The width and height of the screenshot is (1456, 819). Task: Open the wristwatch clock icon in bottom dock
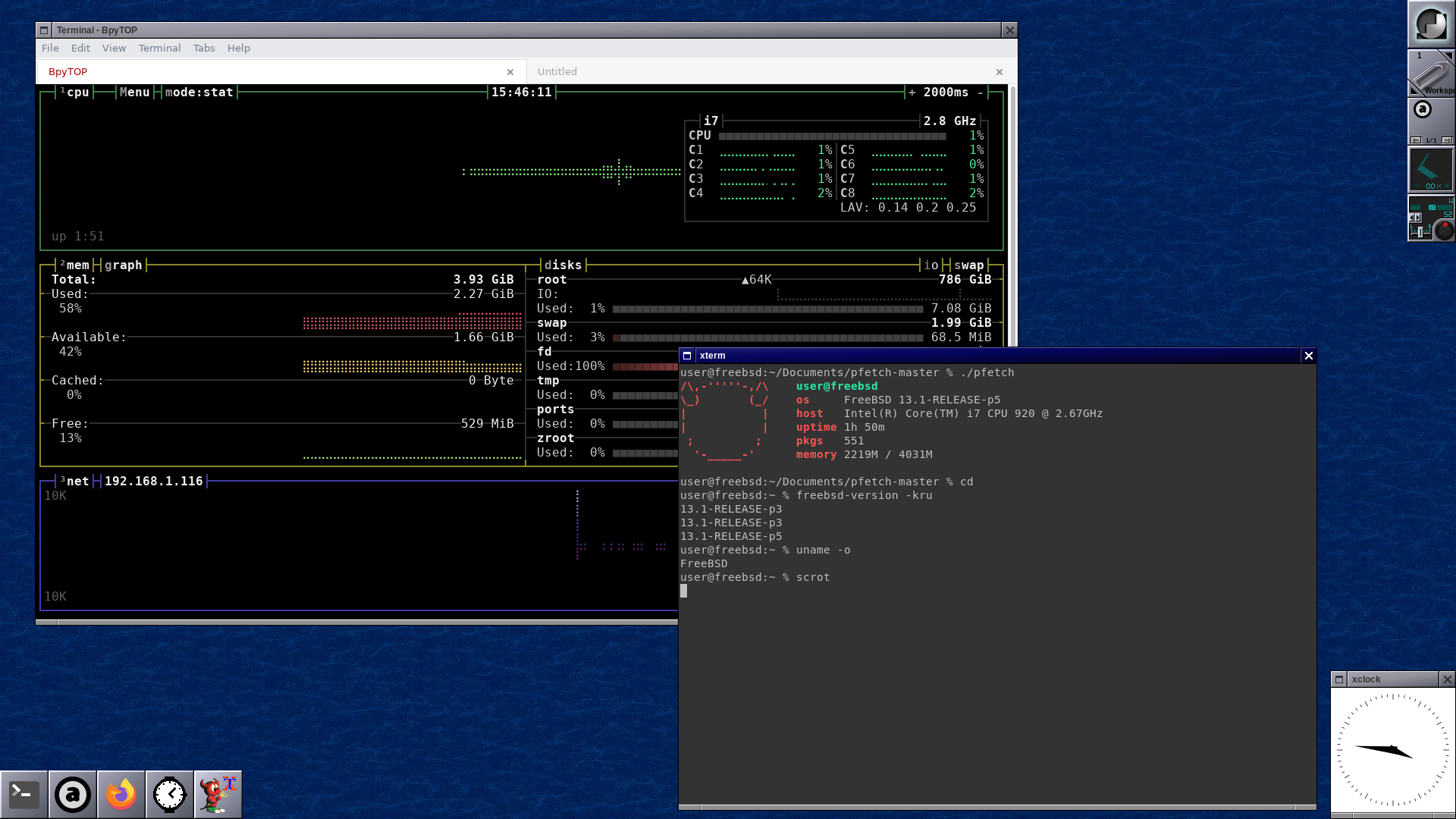[170, 795]
